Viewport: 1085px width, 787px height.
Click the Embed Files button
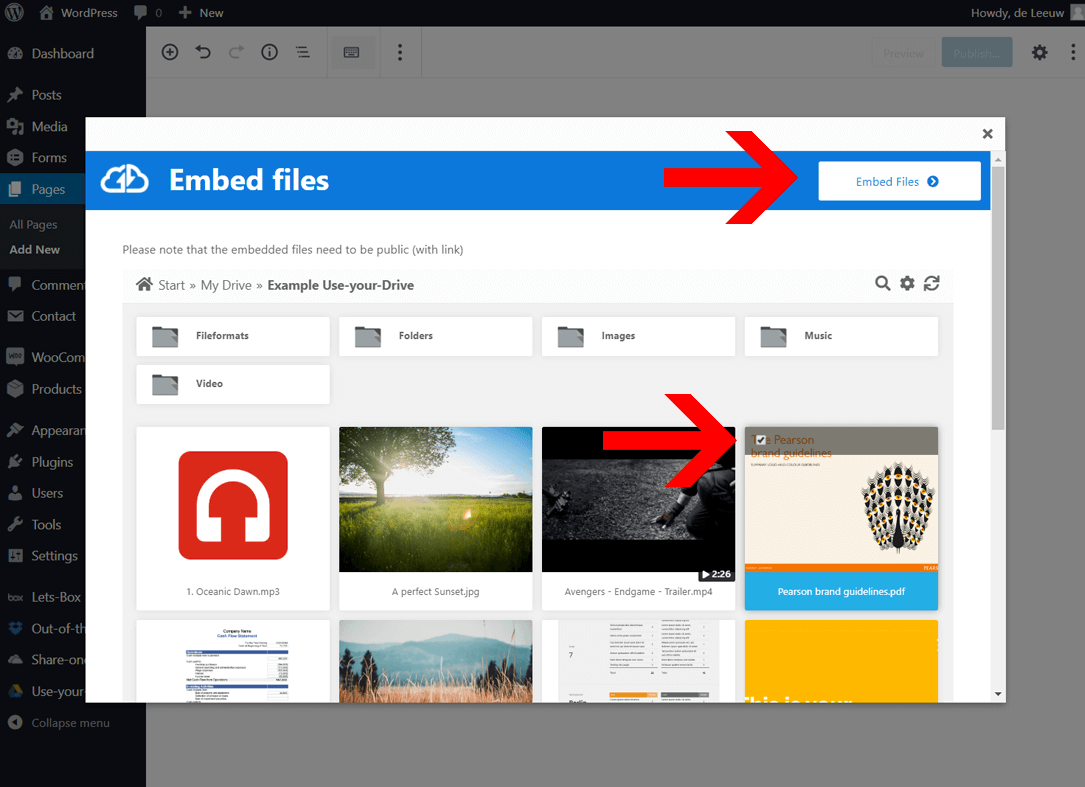(899, 181)
